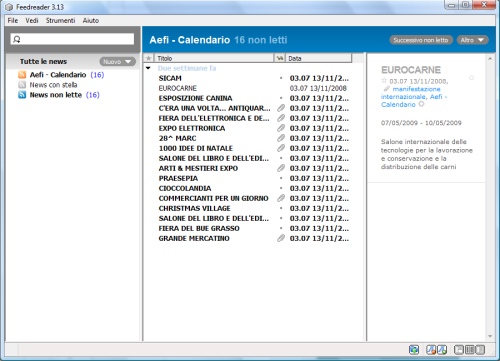Viewport: 500px width, 361px height.
Task: Open the Altro dropdown
Action: pos(472,40)
